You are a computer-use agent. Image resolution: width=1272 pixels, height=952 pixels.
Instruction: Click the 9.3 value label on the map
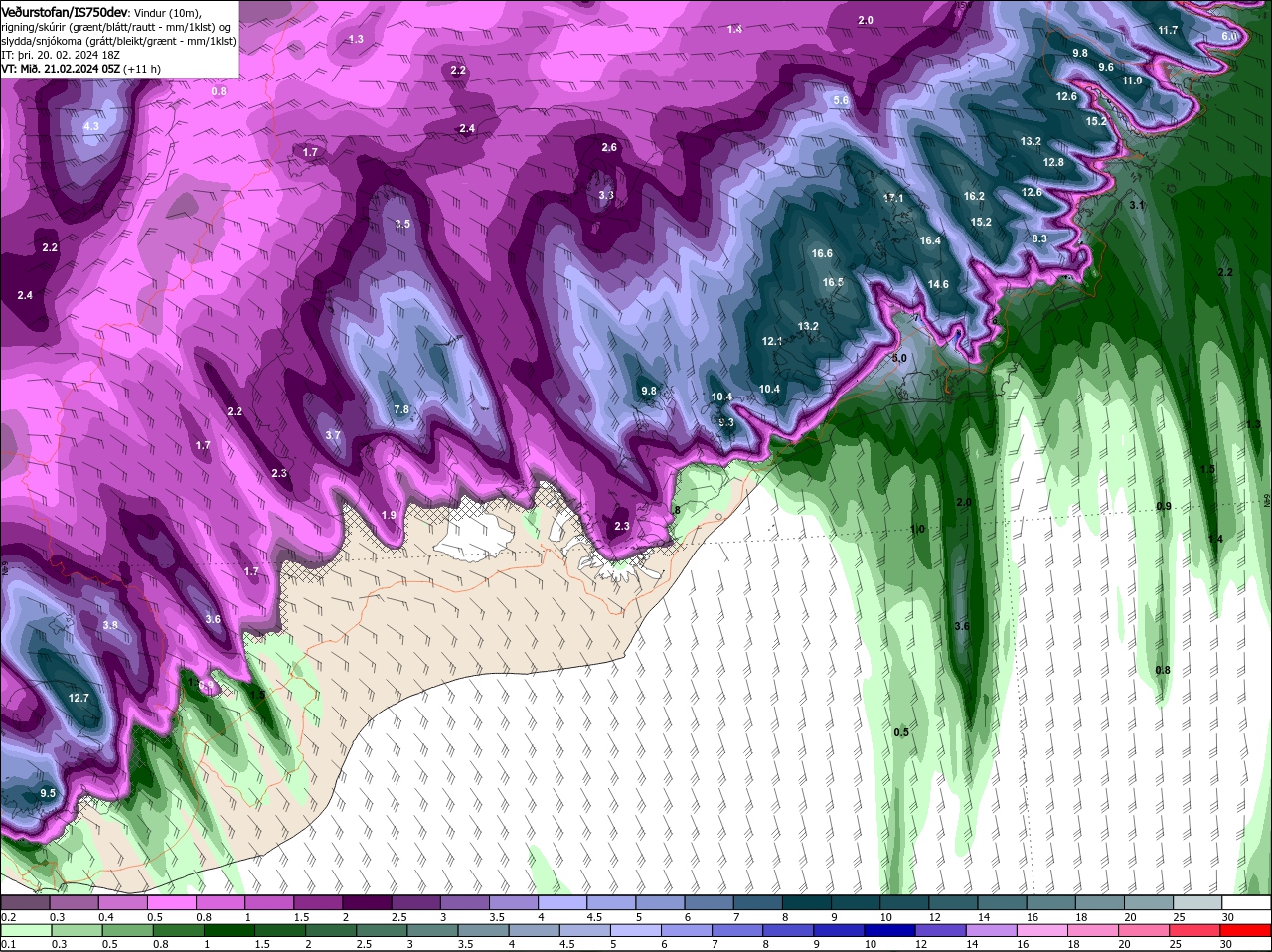(726, 422)
